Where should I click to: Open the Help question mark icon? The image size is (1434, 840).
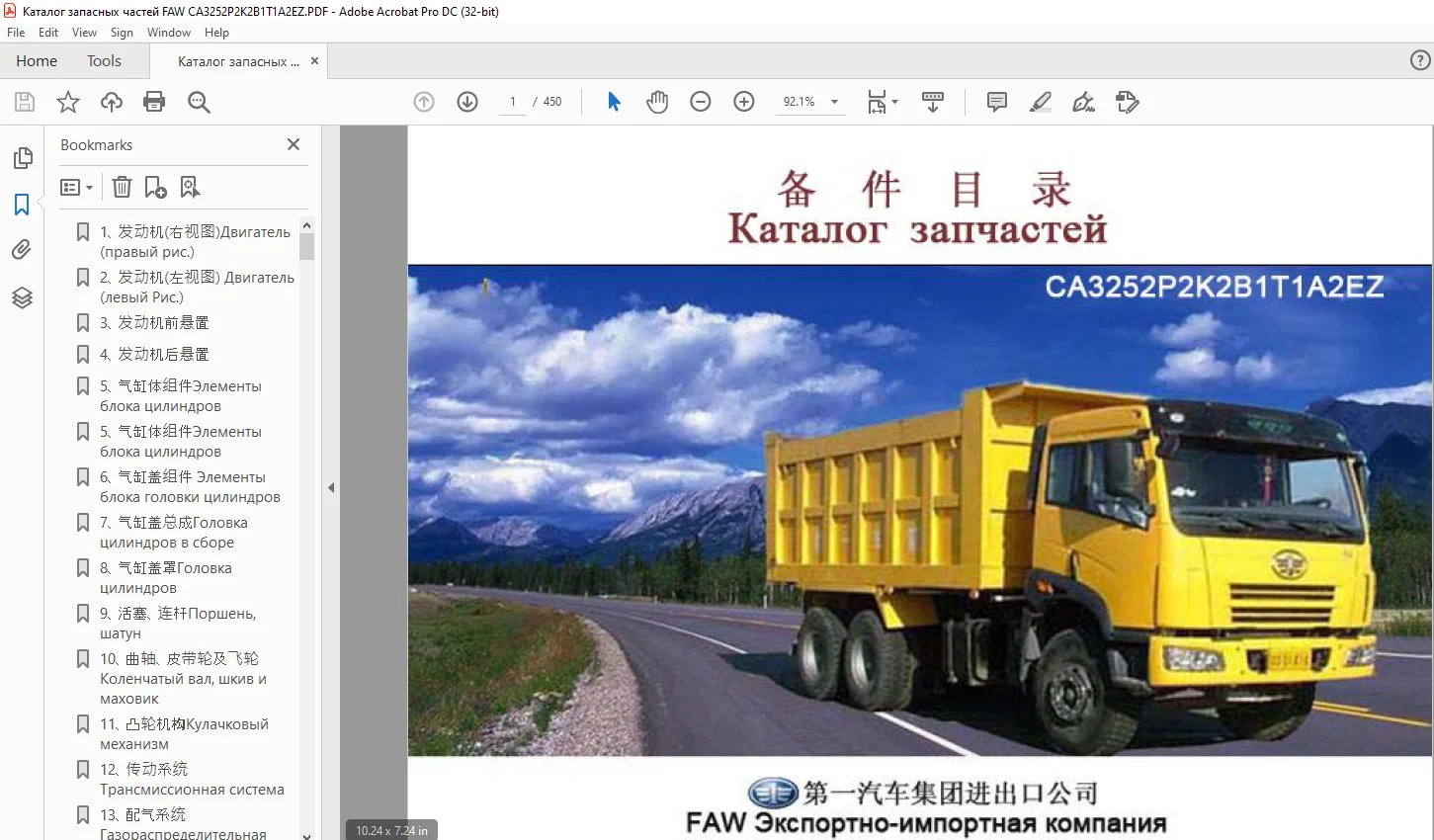[1420, 61]
